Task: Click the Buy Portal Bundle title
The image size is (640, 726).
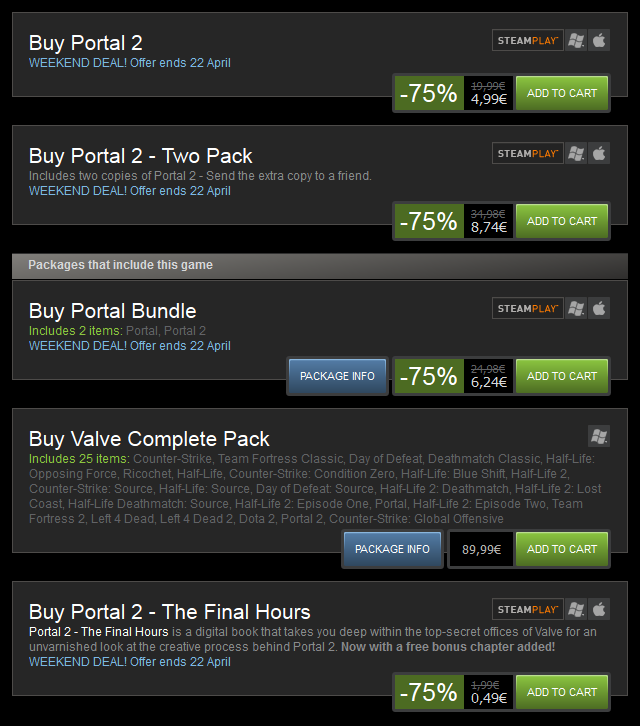Action: 113,311
